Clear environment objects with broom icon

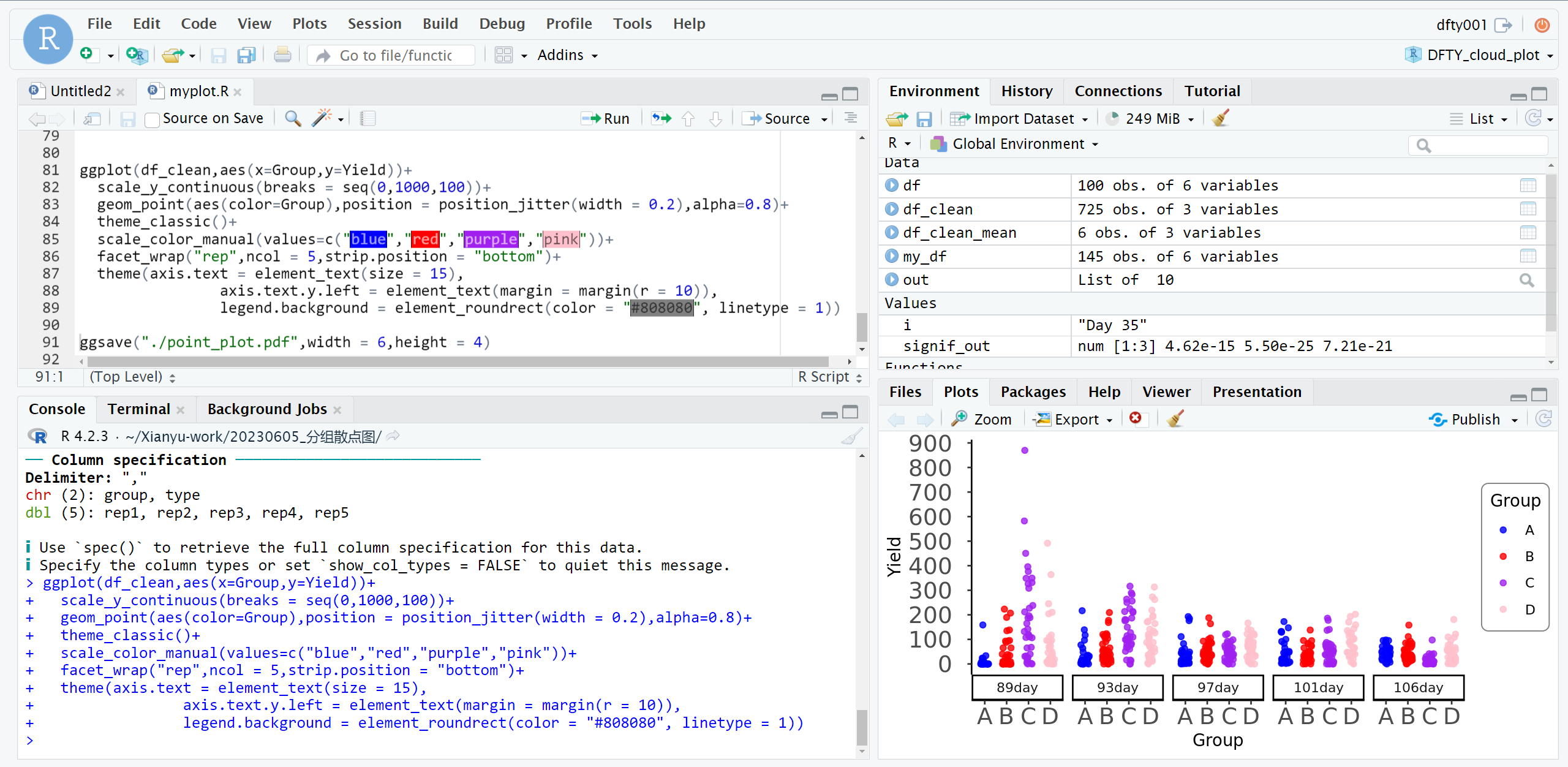tap(1221, 118)
